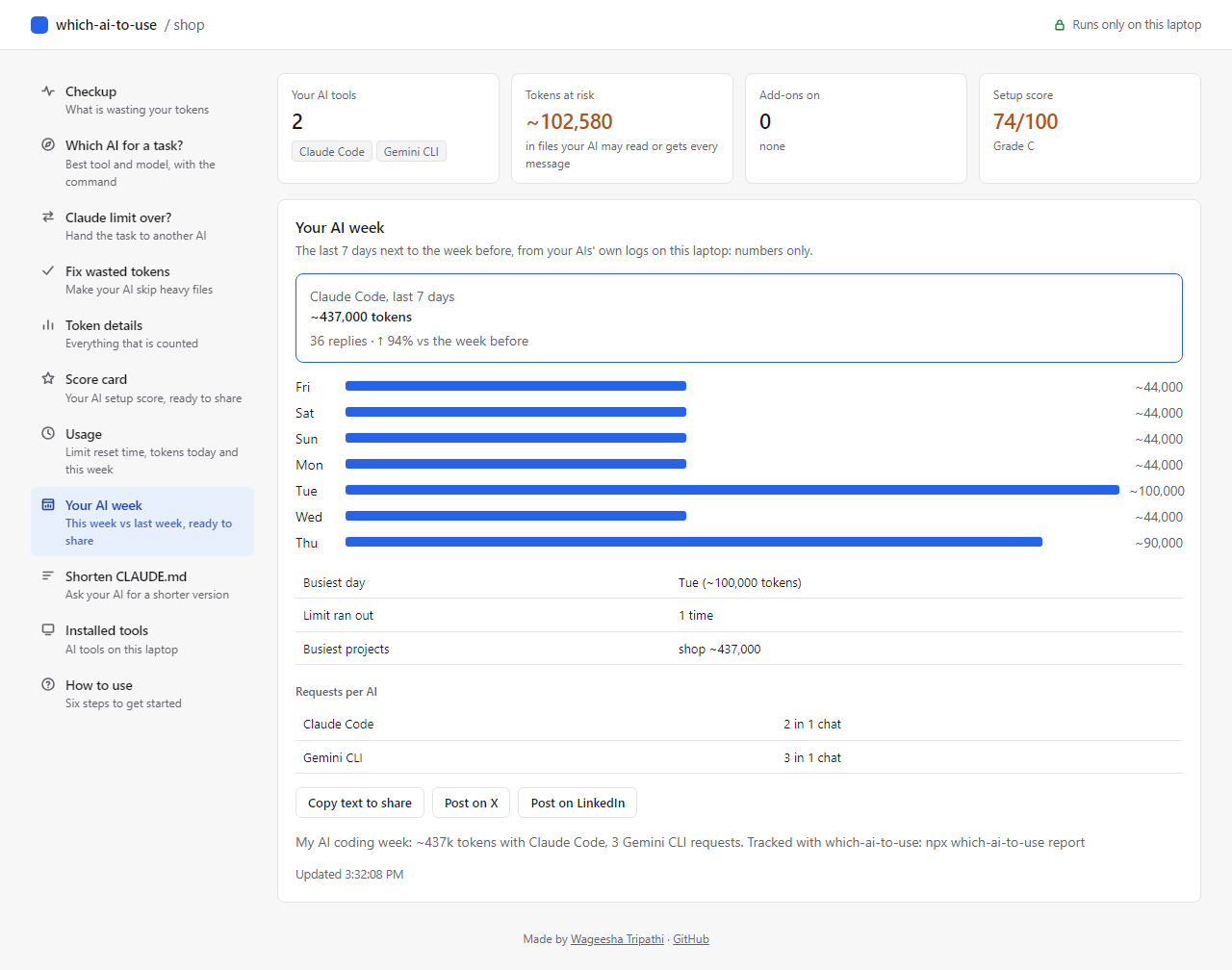Open the Usage page in the sidebar
The image size is (1232, 970).
point(142,450)
